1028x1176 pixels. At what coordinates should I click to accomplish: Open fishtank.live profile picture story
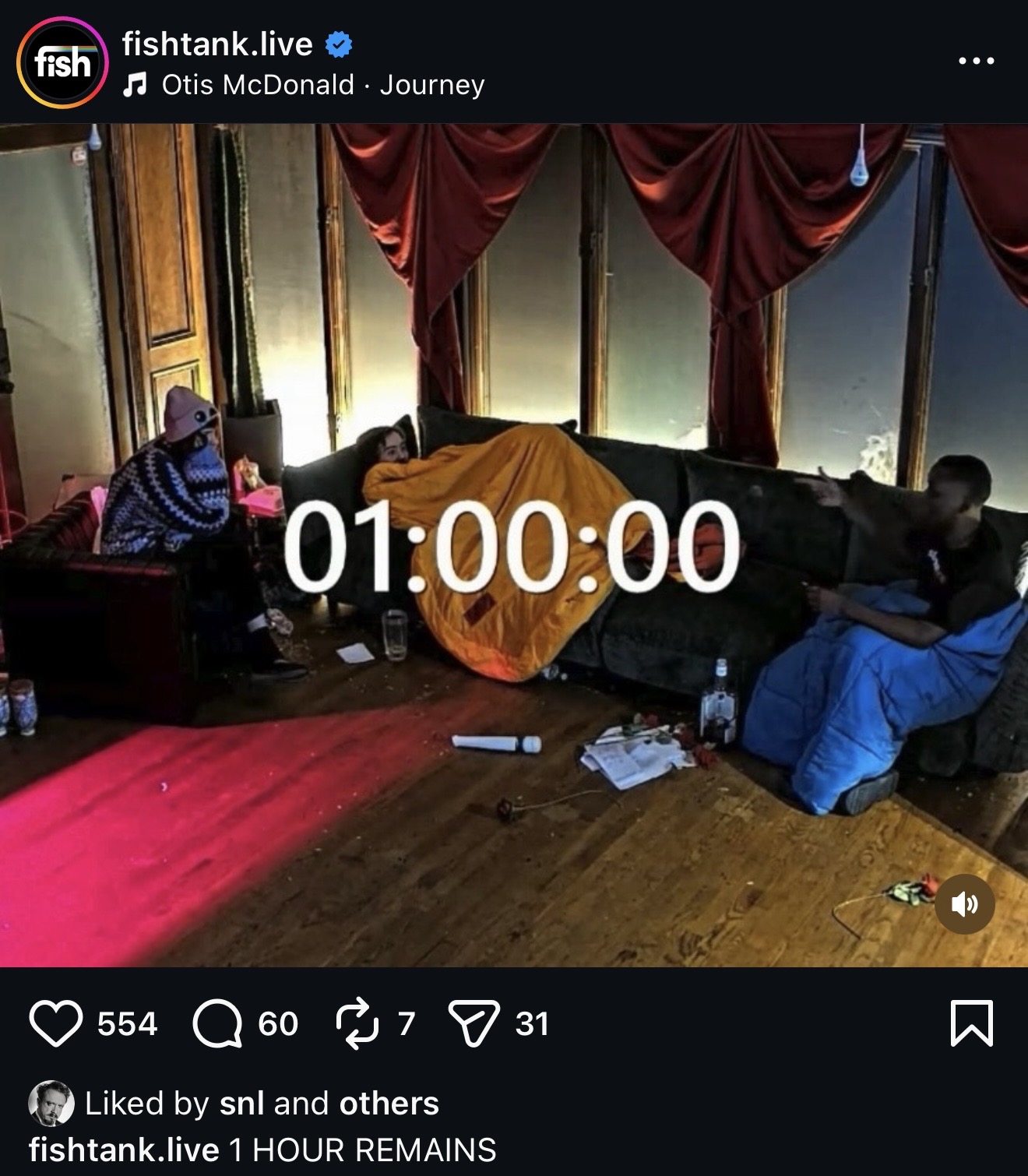tap(62, 62)
